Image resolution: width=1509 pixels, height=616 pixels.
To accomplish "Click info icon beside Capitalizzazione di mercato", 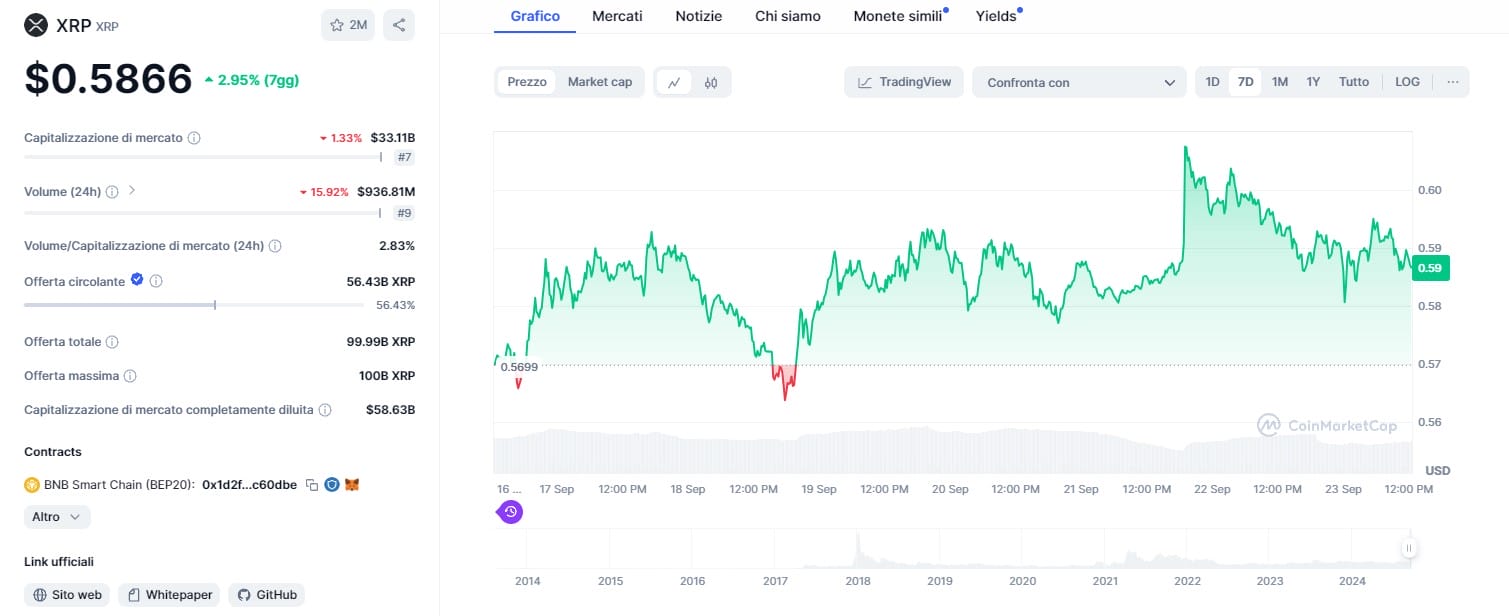I will (x=194, y=138).
